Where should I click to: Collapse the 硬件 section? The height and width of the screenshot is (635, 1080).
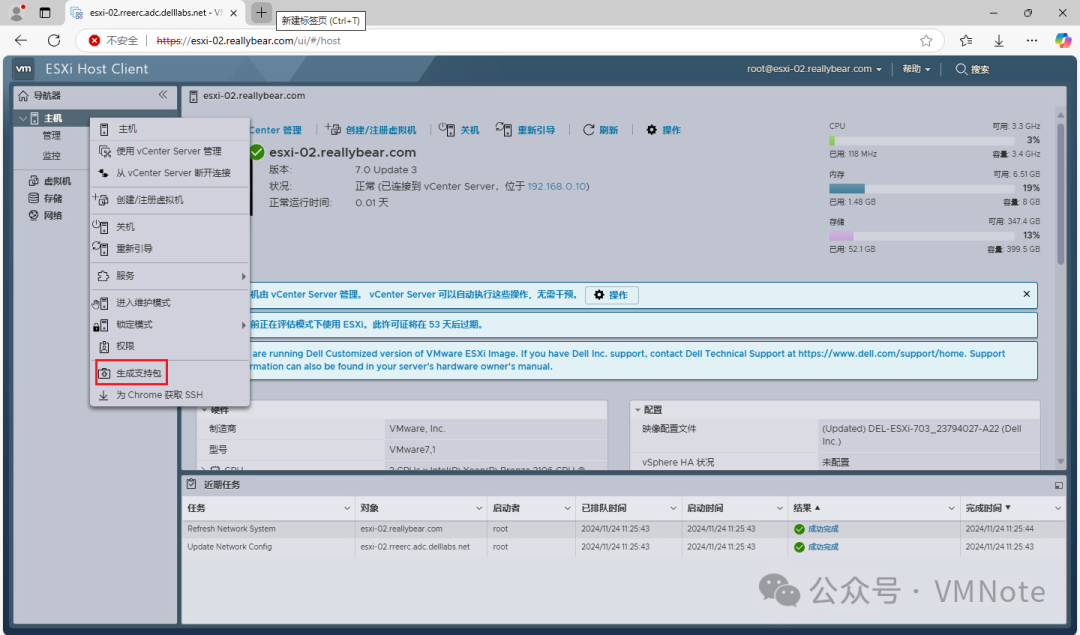point(205,410)
